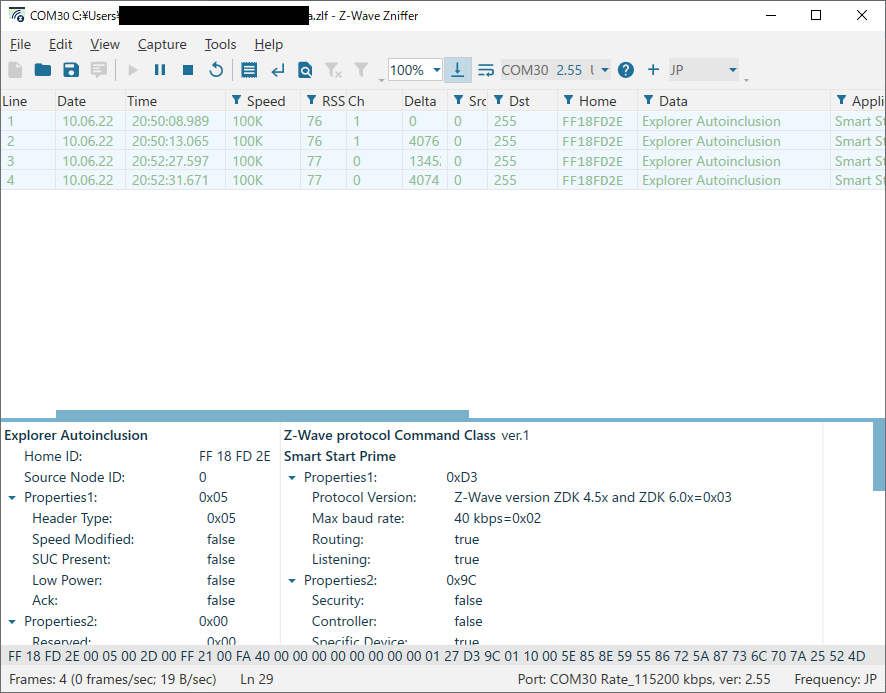Click the Src column filter icon

458,100
